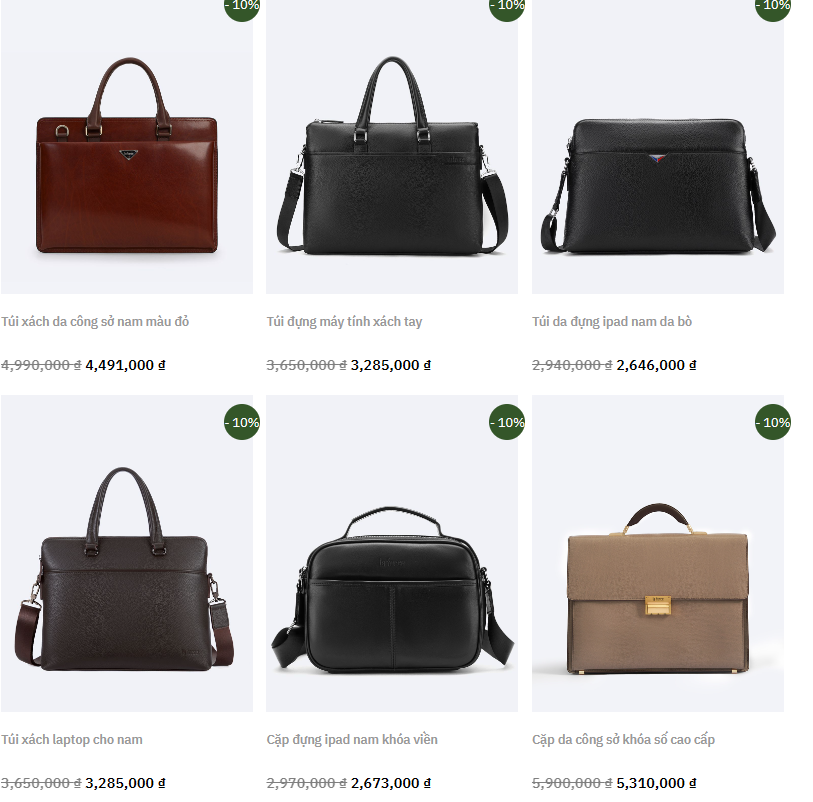The height and width of the screenshot is (802, 813).
Task: Click "Túi xách laptop cho nam" title
Action: tap(72, 739)
